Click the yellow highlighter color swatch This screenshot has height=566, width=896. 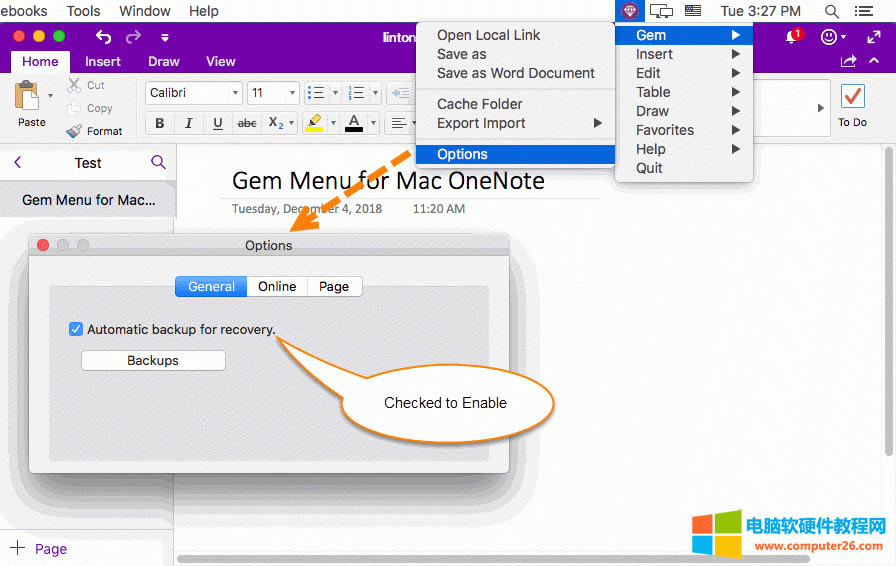pyautogui.click(x=314, y=124)
